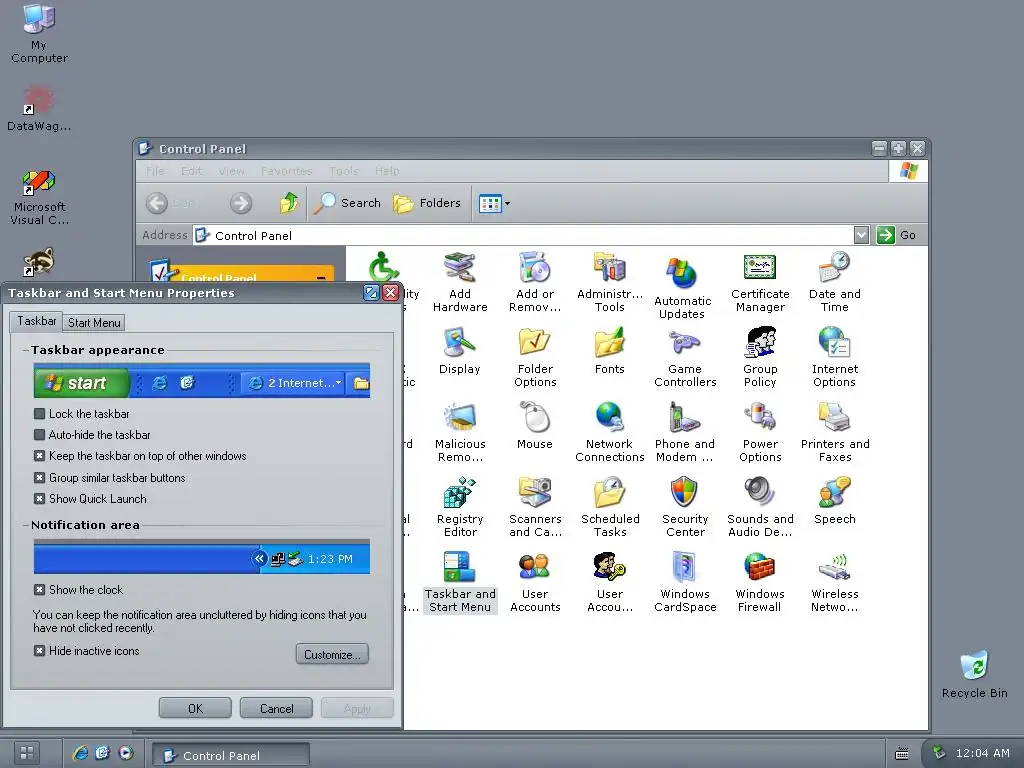Open the View menu
The width and height of the screenshot is (1024, 768).
pyautogui.click(x=231, y=171)
